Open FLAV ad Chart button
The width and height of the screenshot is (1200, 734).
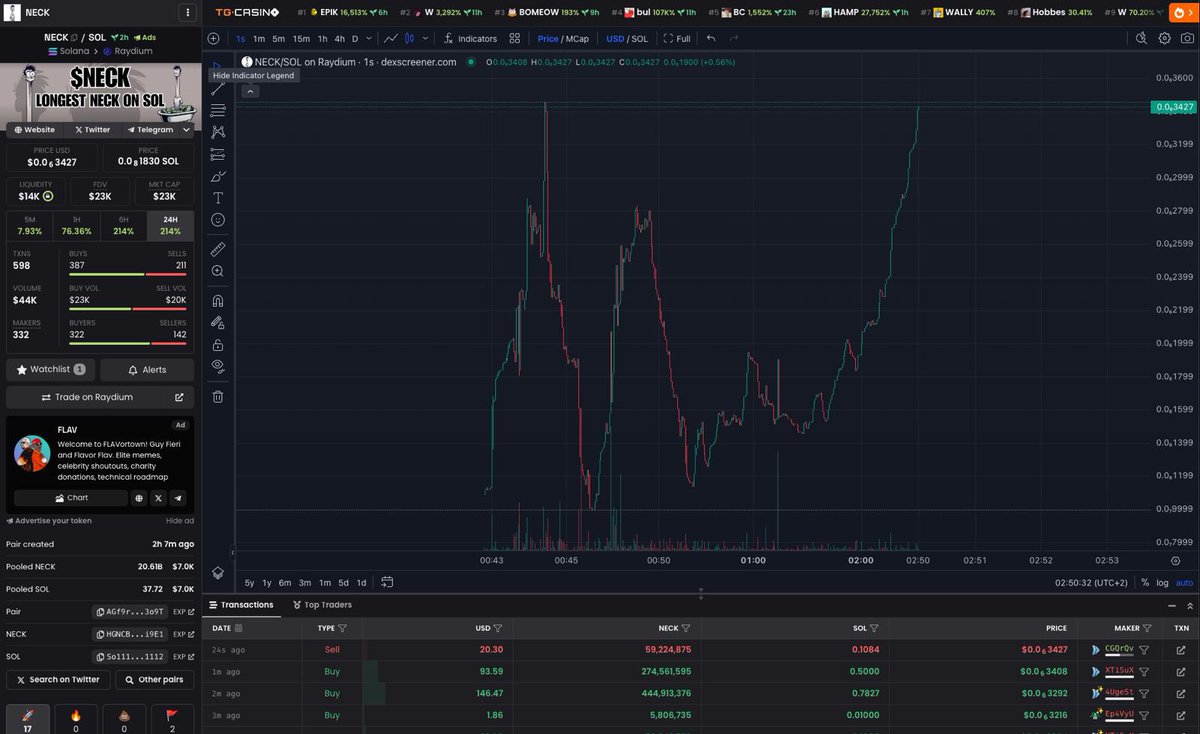pyautogui.click(x=71, y=497)
